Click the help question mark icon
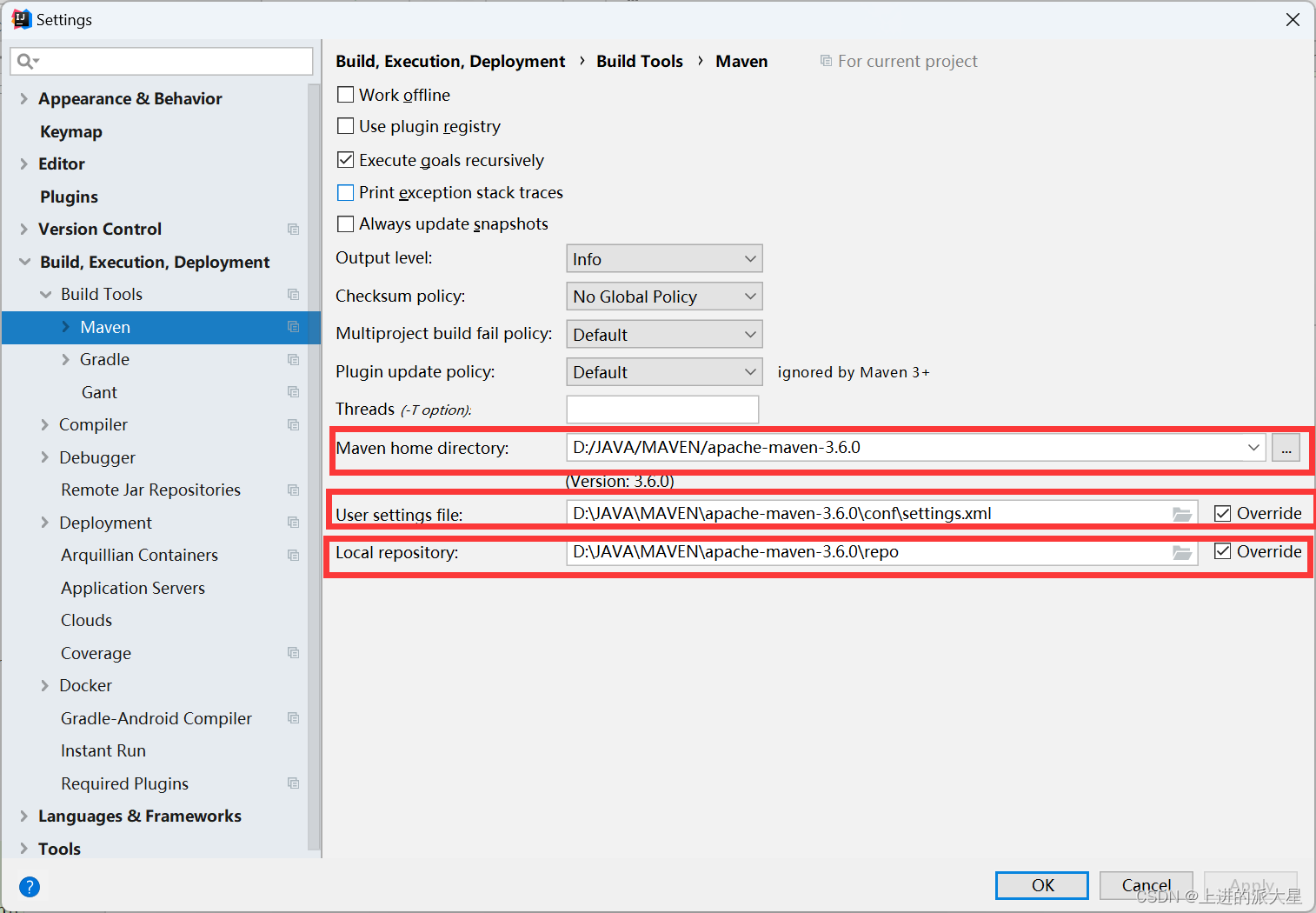Screen dimensions: 1316x913 (29, 887)
